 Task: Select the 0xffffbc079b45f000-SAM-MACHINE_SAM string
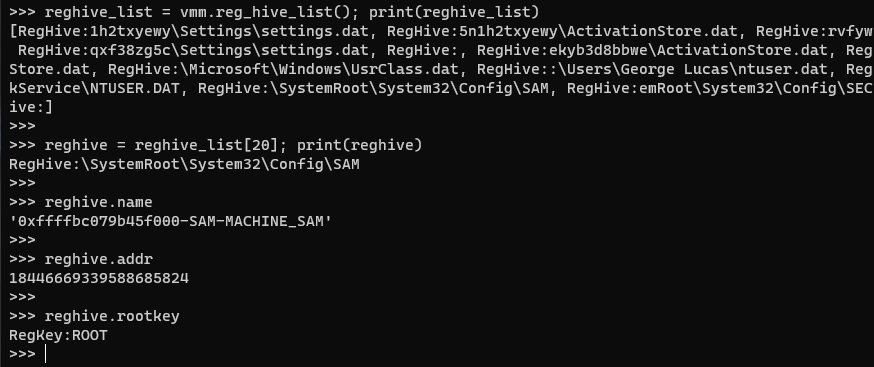pos(171,222)
